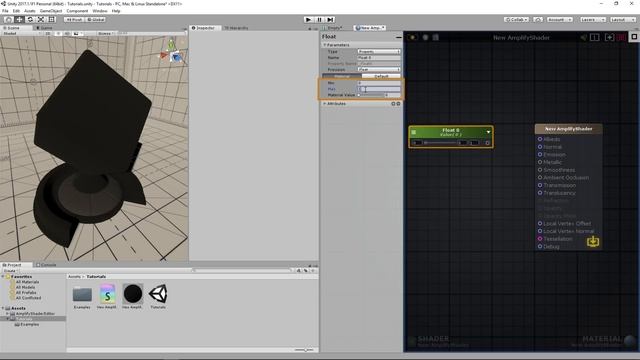This screenshot has width=640, height=360.
Task: Switch to the Console tab
Action: [x=46, y=265]
